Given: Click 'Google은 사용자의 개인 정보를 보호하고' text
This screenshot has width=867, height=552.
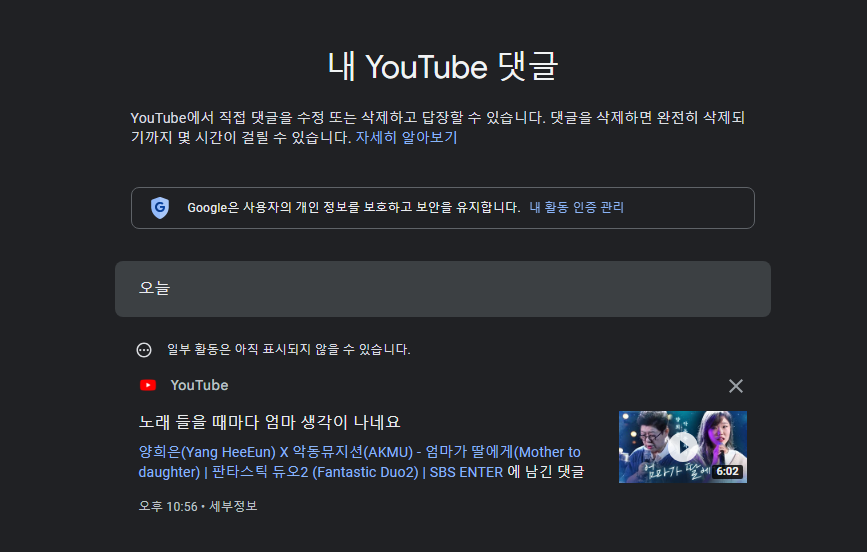Looking at the screenshot, I should point(300,207).
